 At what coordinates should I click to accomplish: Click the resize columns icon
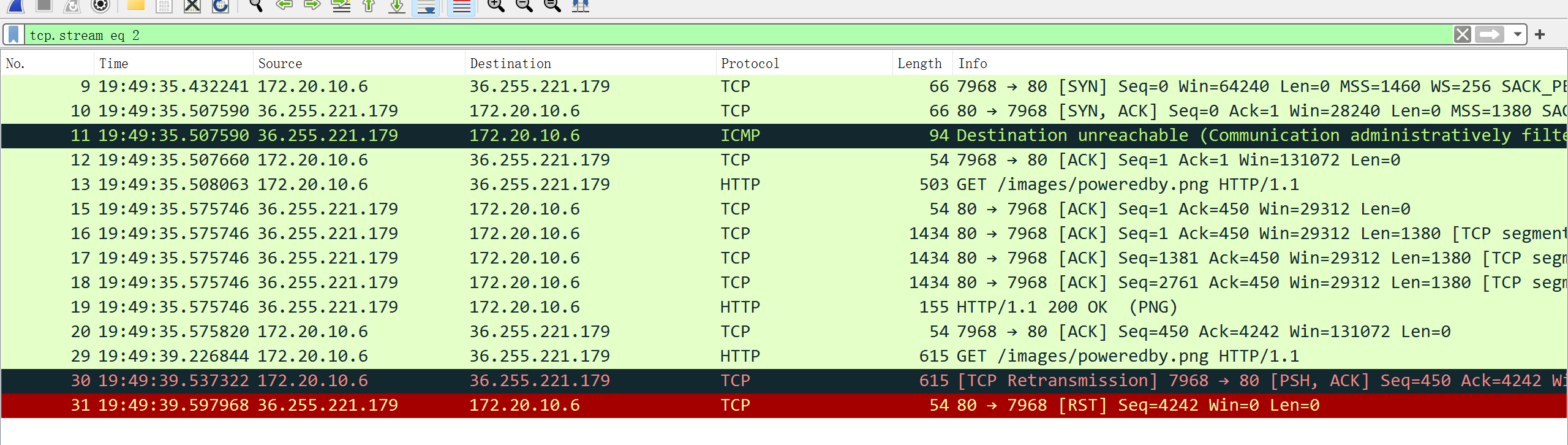pos(580,6)
